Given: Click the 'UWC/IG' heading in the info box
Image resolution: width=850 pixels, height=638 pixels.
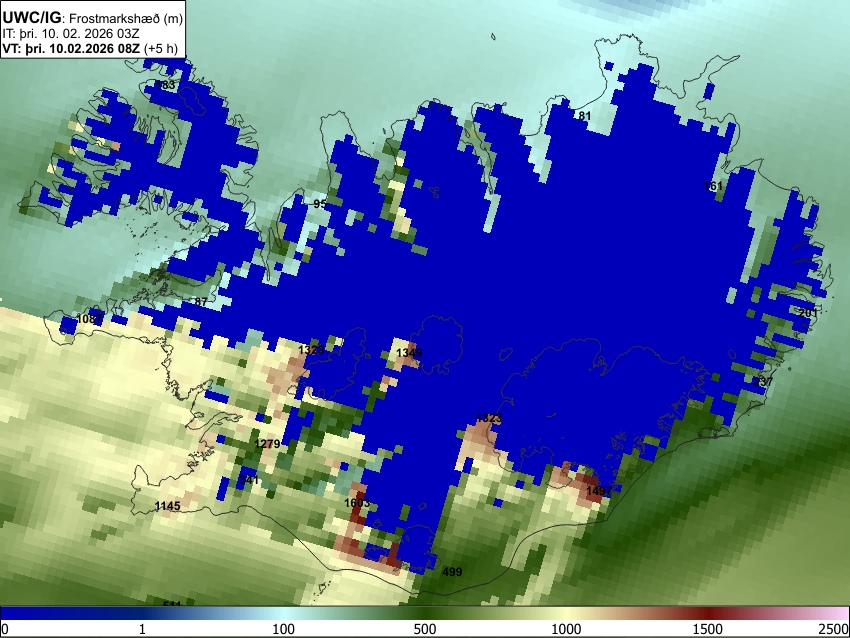Looking at the screenshot, I should click(x=31, y=18).
